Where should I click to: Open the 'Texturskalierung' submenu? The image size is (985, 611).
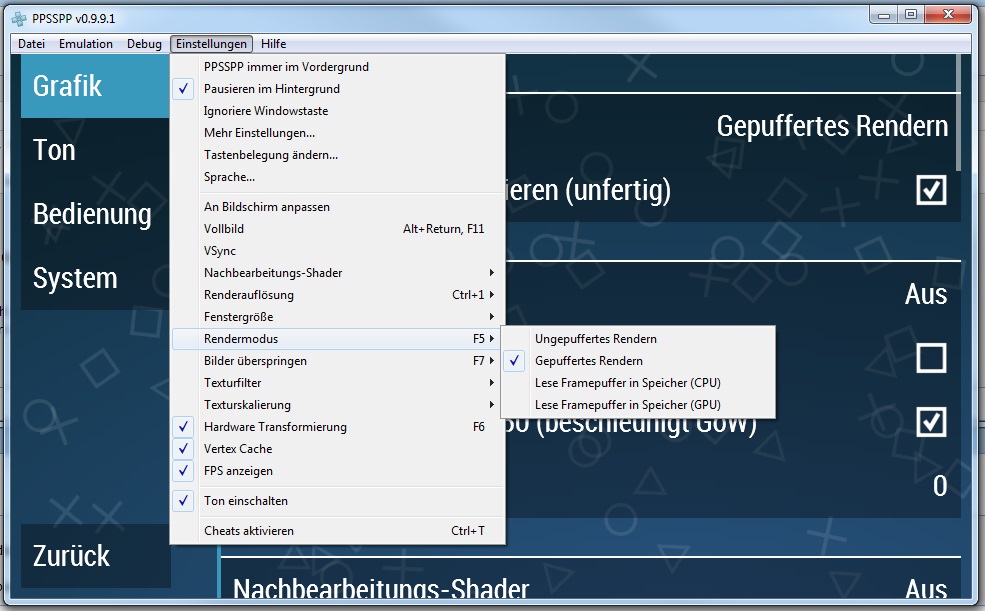pos(247,405)
